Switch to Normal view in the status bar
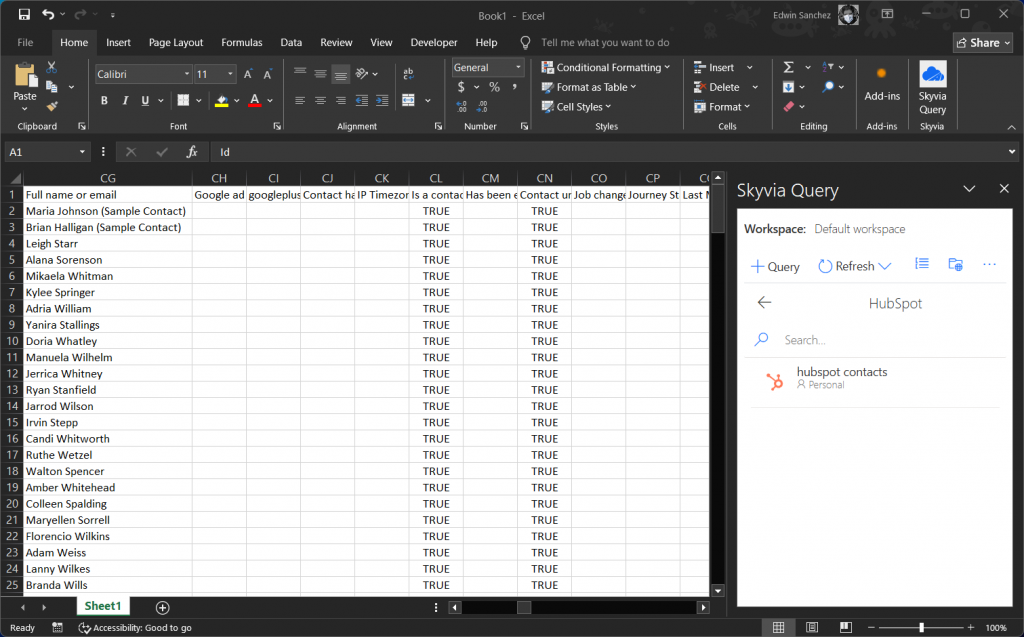The width and height of the screenshot is (1024, 637). tap(778, 627)
